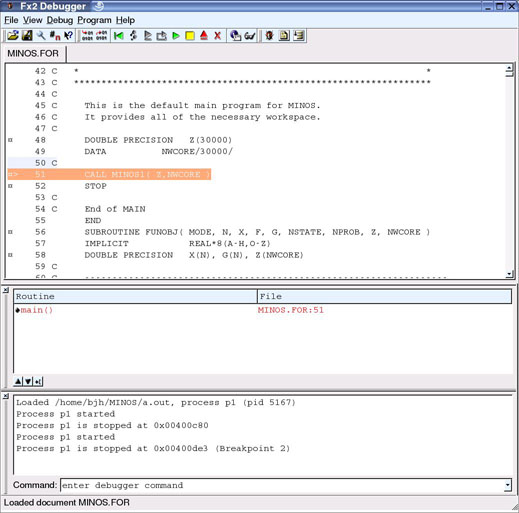Image resolution: width=519 pixels, height=513 pixels.
Task: Close the call stack panel
Action: (x=6, y=290)
